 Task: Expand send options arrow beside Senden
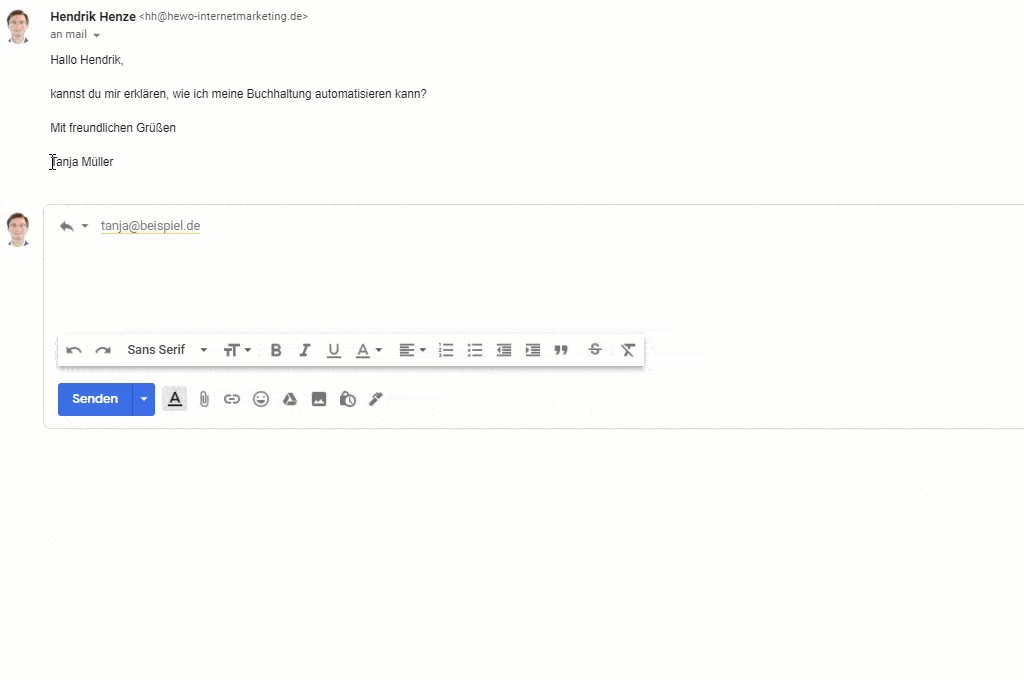[x=144, y=399]
